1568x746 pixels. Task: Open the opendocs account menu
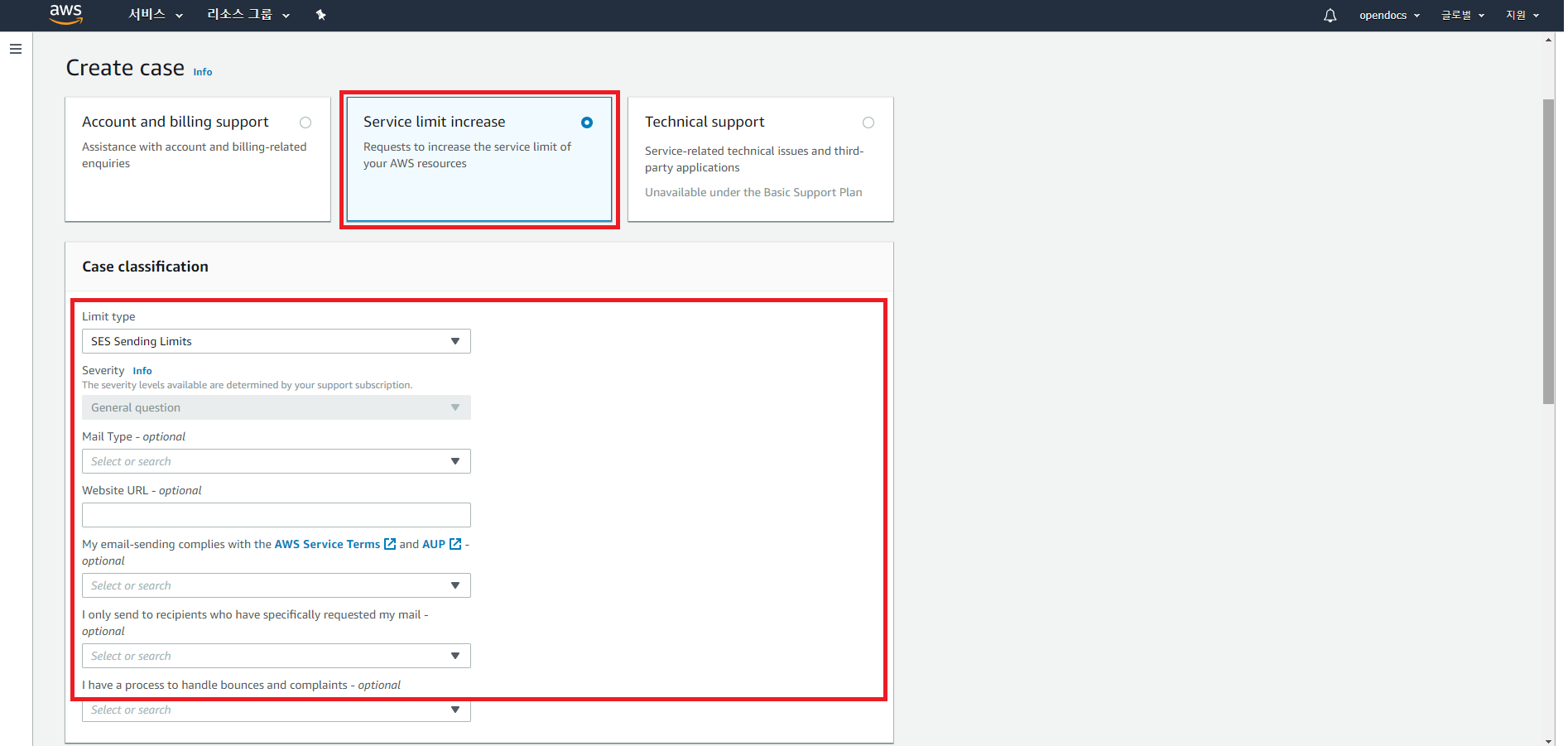point(1389,15)
